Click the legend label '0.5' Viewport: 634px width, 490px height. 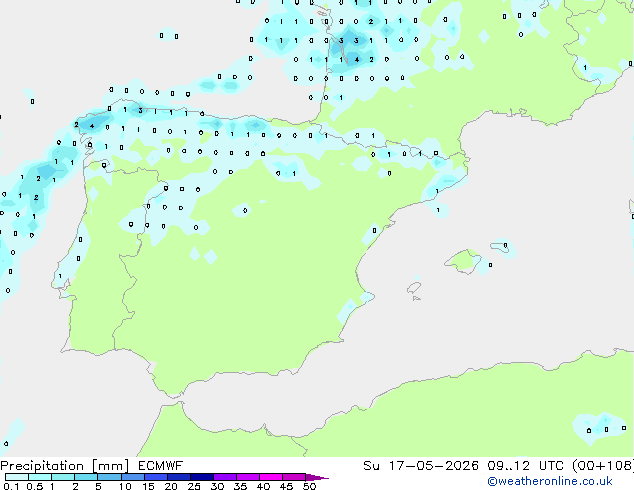[34, 486]
